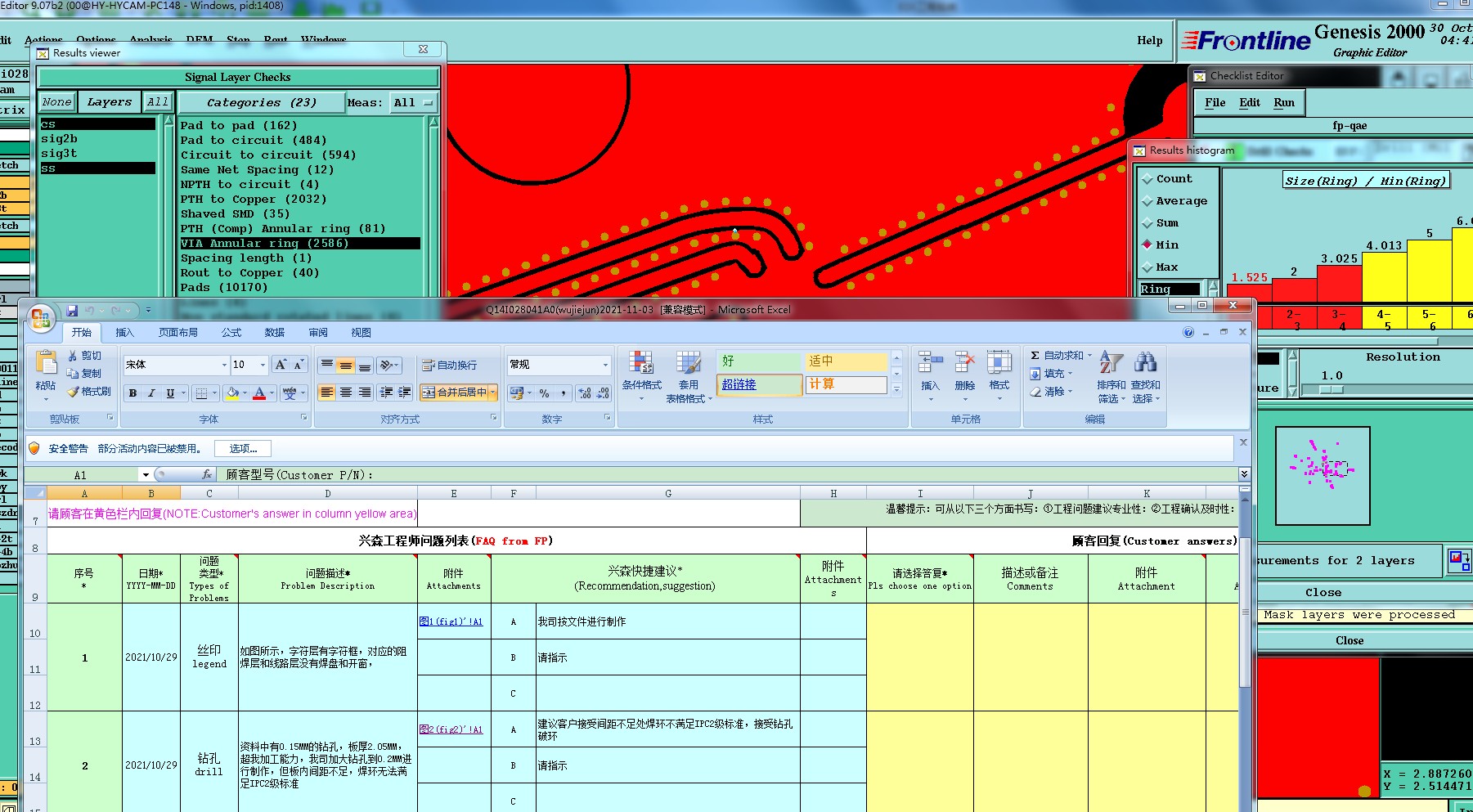Click 选项... button in security warning bar

coord(243,449)
